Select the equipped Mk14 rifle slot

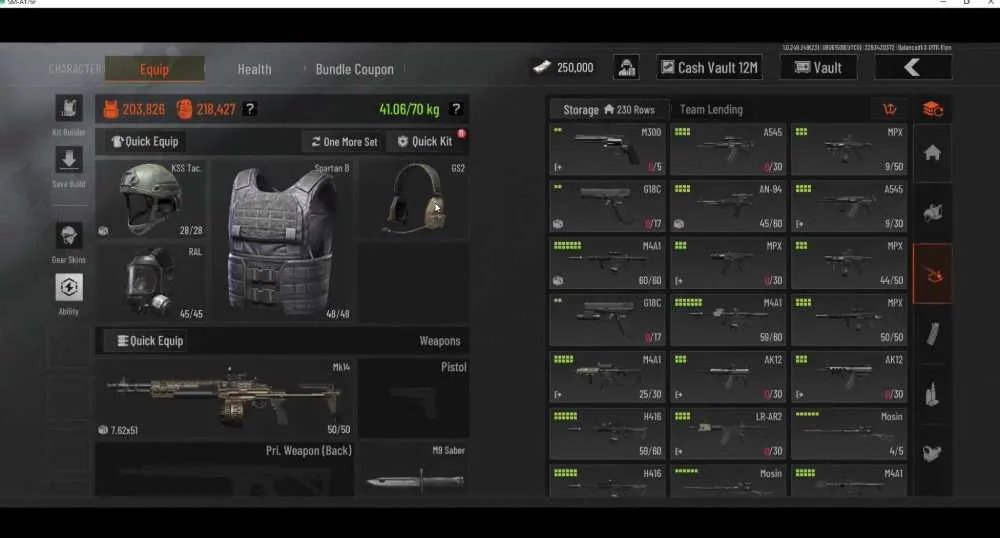[224, 398]
